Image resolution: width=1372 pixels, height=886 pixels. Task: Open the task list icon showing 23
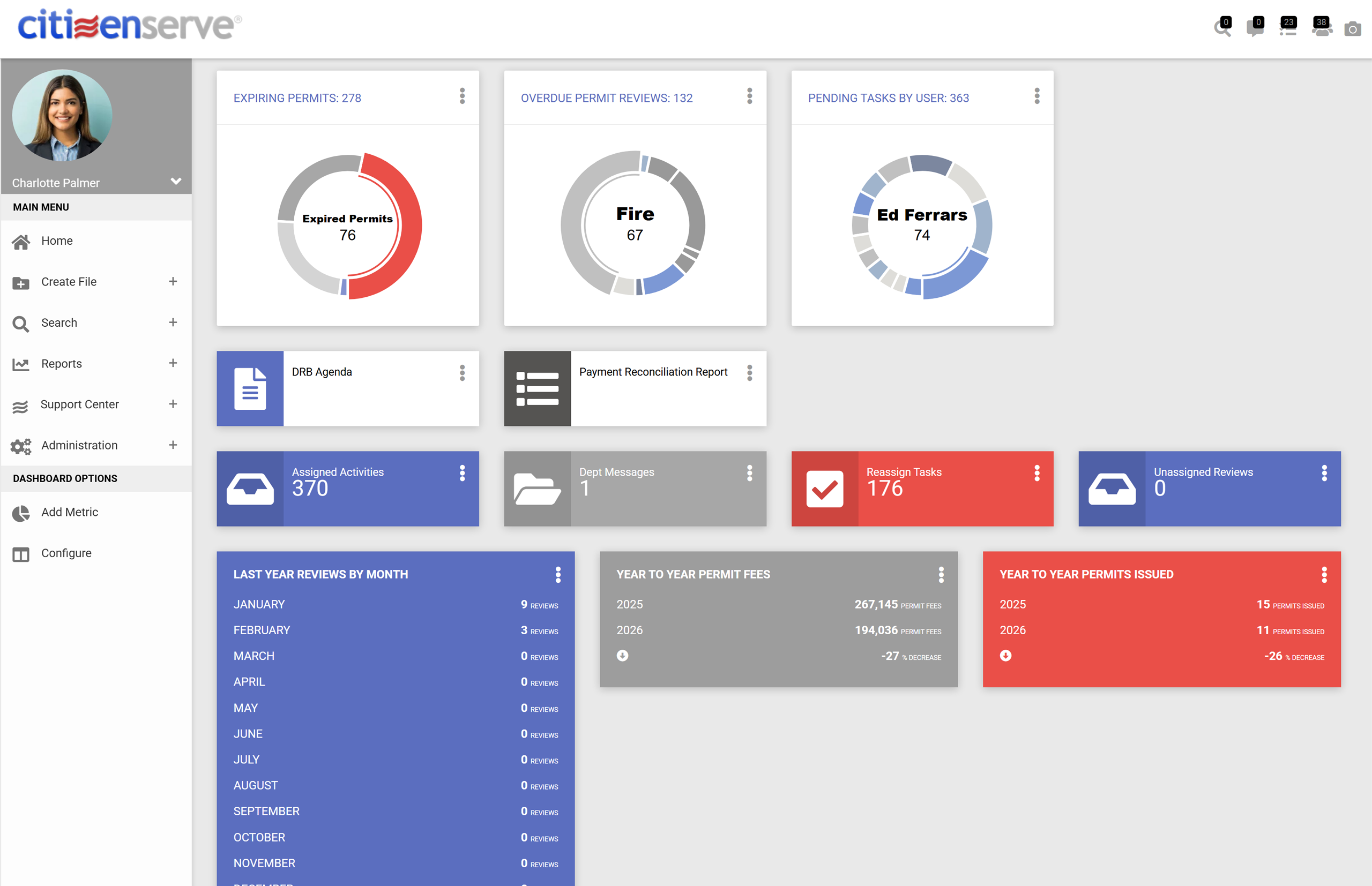coord(1287,29)
